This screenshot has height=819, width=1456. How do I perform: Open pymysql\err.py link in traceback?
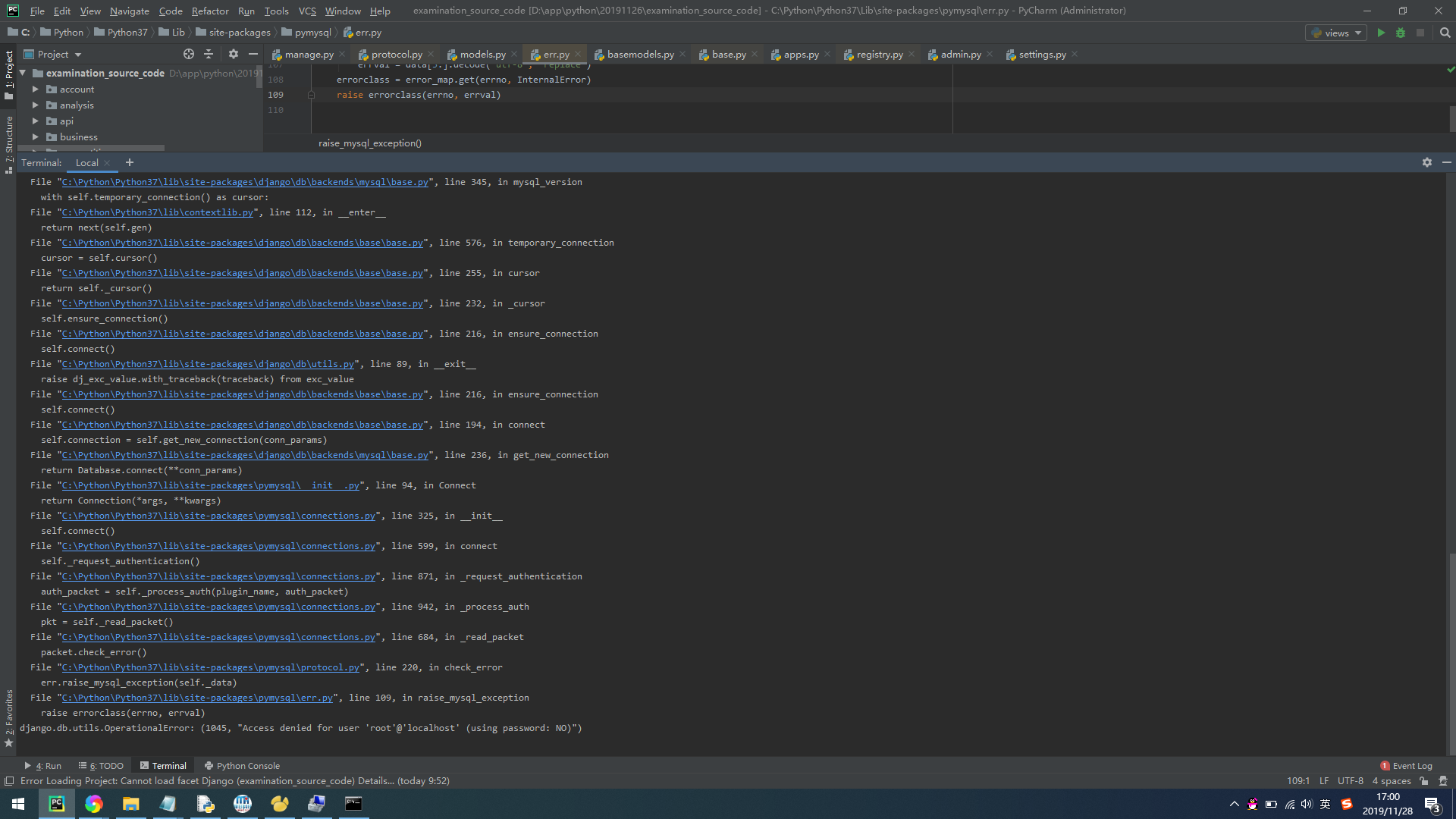click(197, 698)
